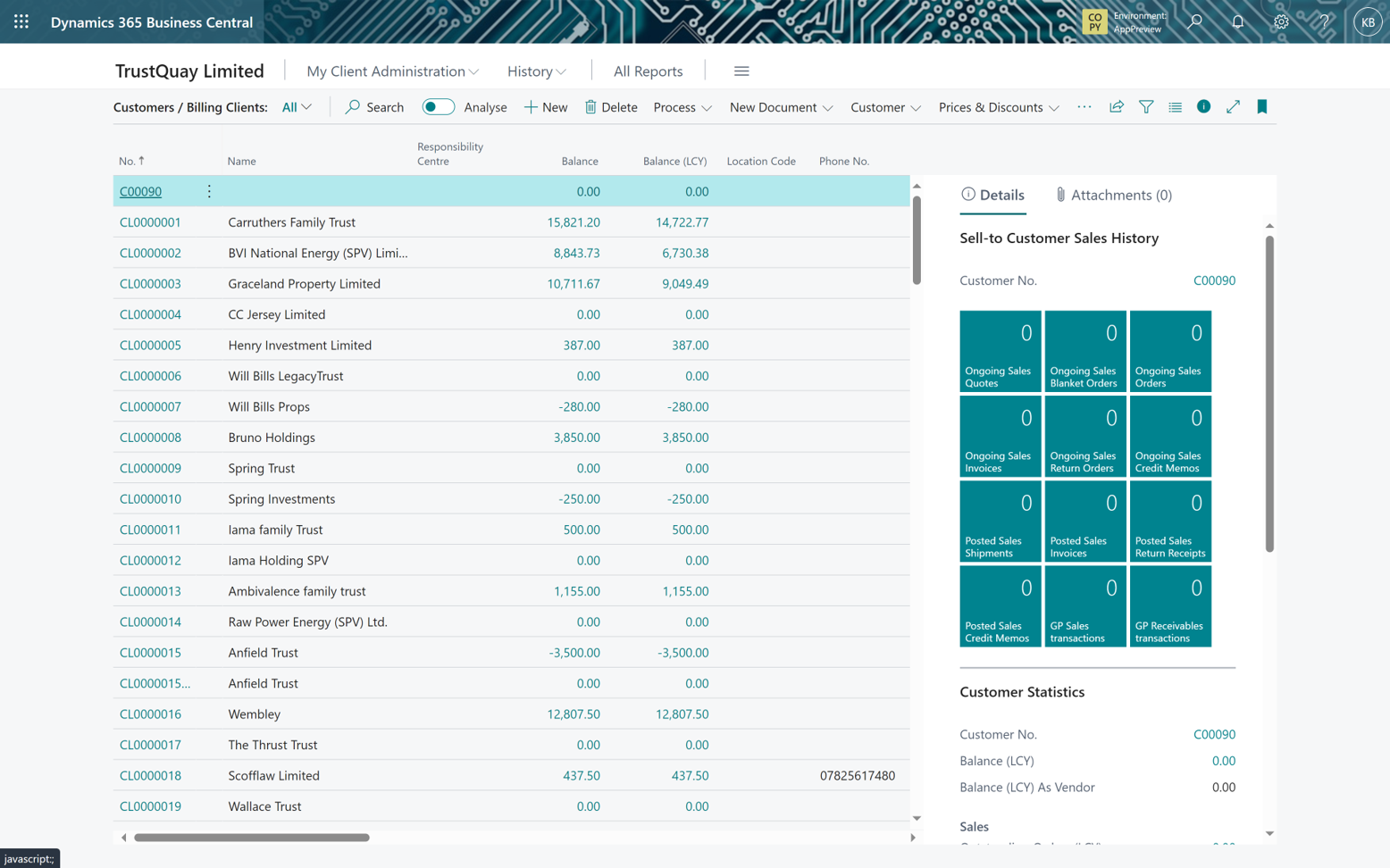This screenshot has height=868, width=1390.
Task: Switch to the Details tab
Action: [993, 195]
